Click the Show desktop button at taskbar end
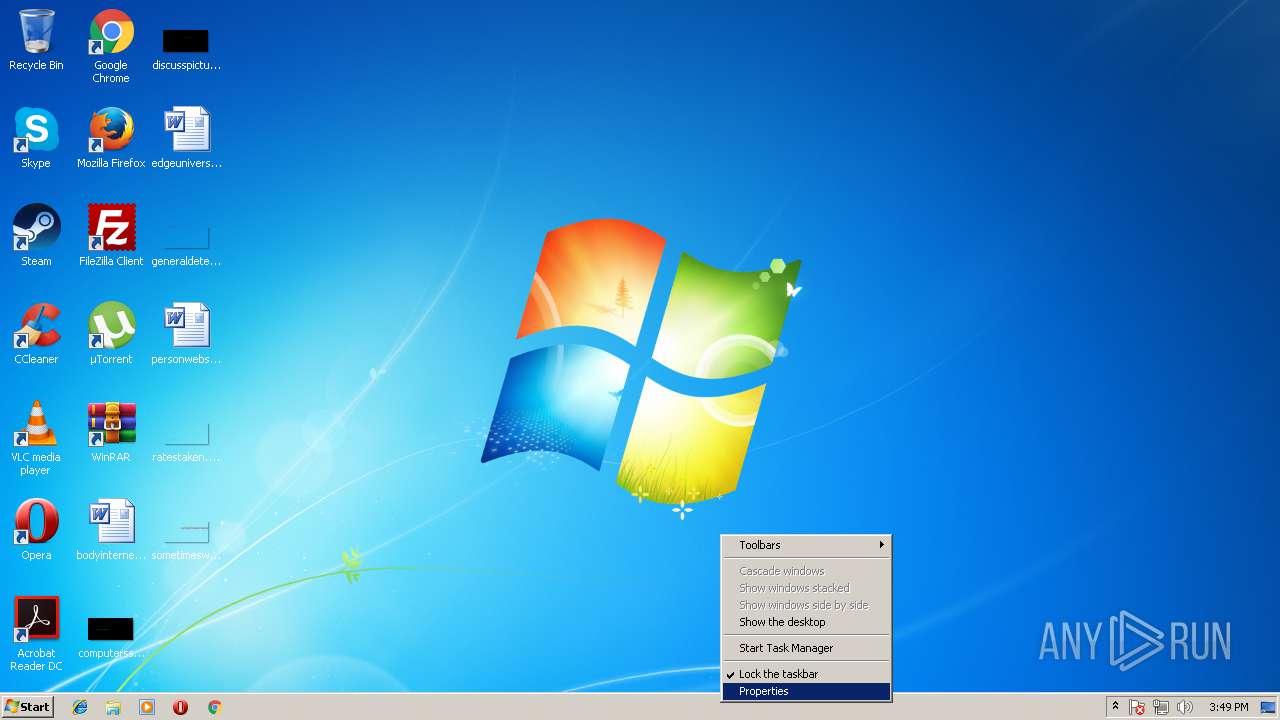Image resolution: width=1280 pixels, height=720 pixels. point(1268,707)
